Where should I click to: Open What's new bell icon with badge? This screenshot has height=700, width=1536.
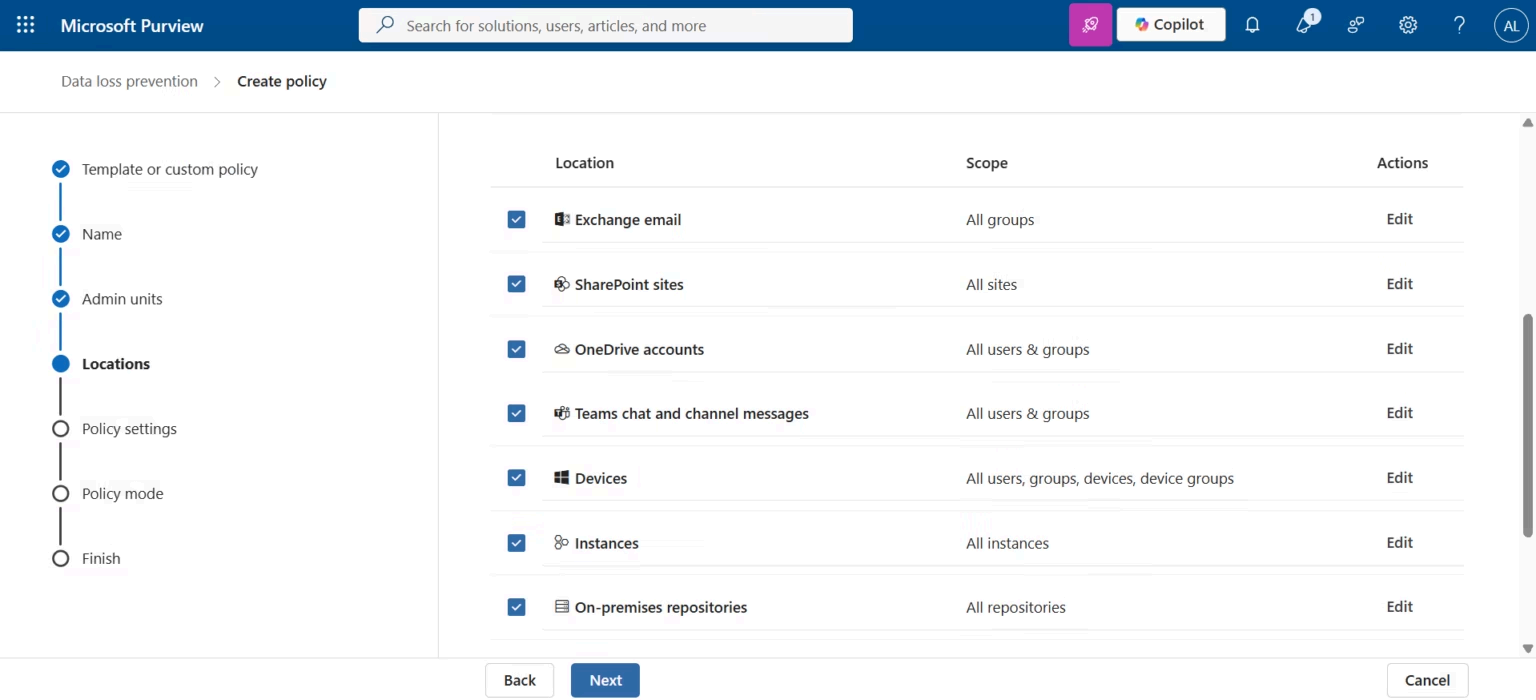pos(1305,24)
